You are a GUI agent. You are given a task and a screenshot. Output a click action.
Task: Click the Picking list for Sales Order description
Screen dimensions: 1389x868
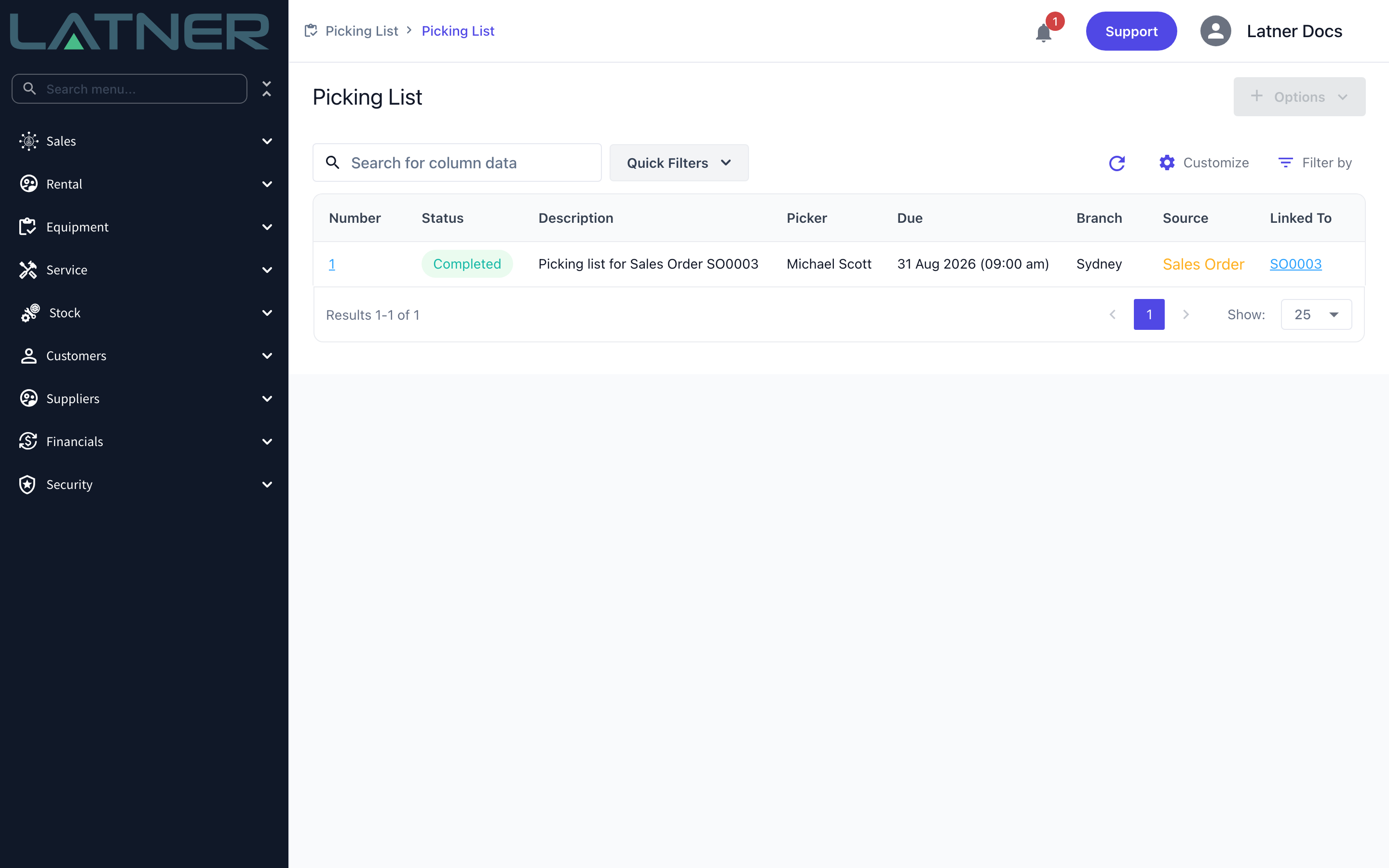(x=648, y=264)
